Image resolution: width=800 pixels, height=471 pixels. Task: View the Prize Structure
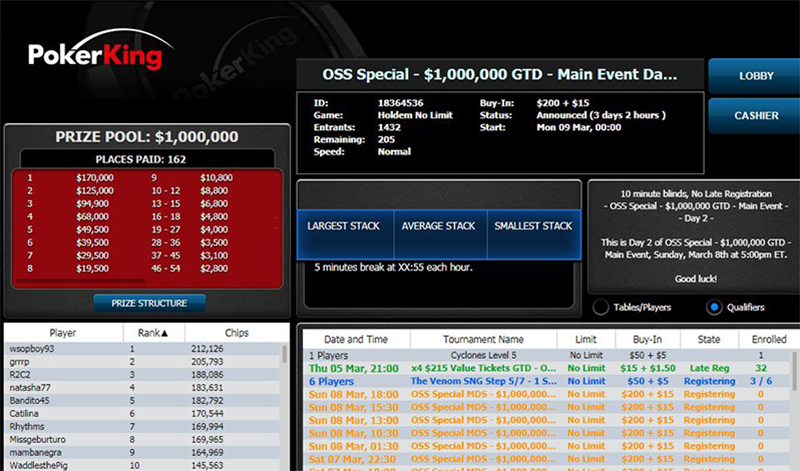(x=148, y=302)
